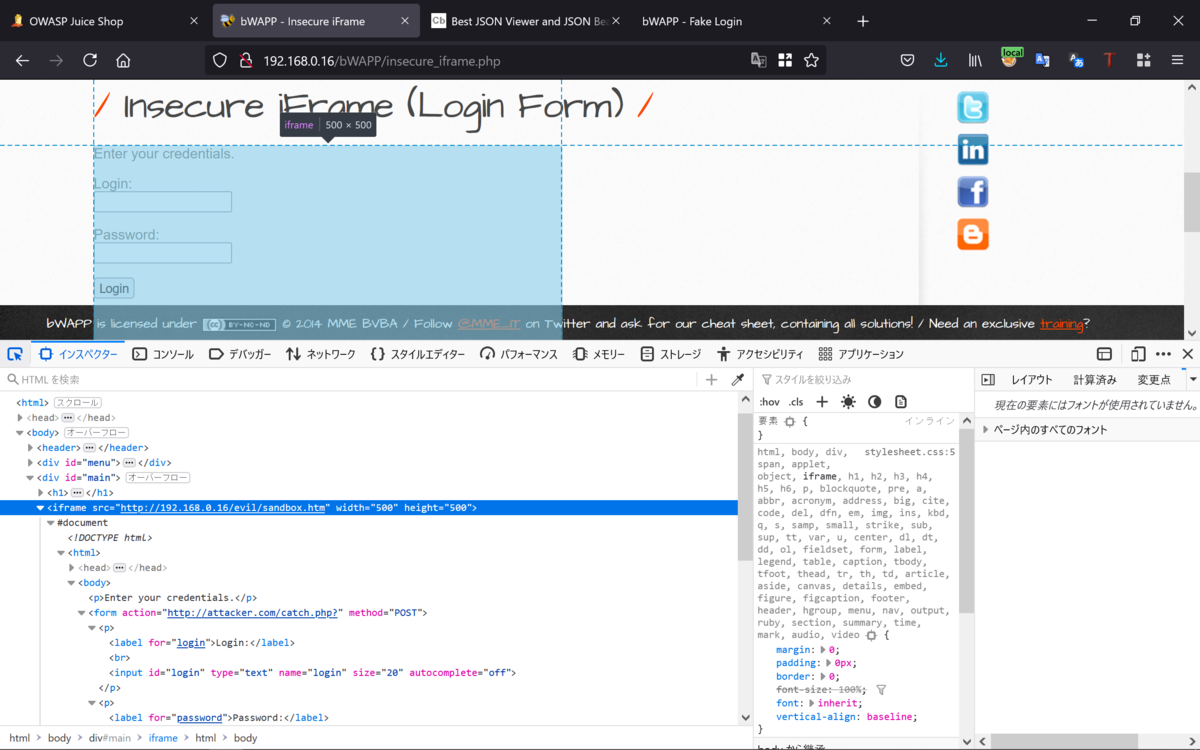Click the Login text field

[x=163, y=202]
